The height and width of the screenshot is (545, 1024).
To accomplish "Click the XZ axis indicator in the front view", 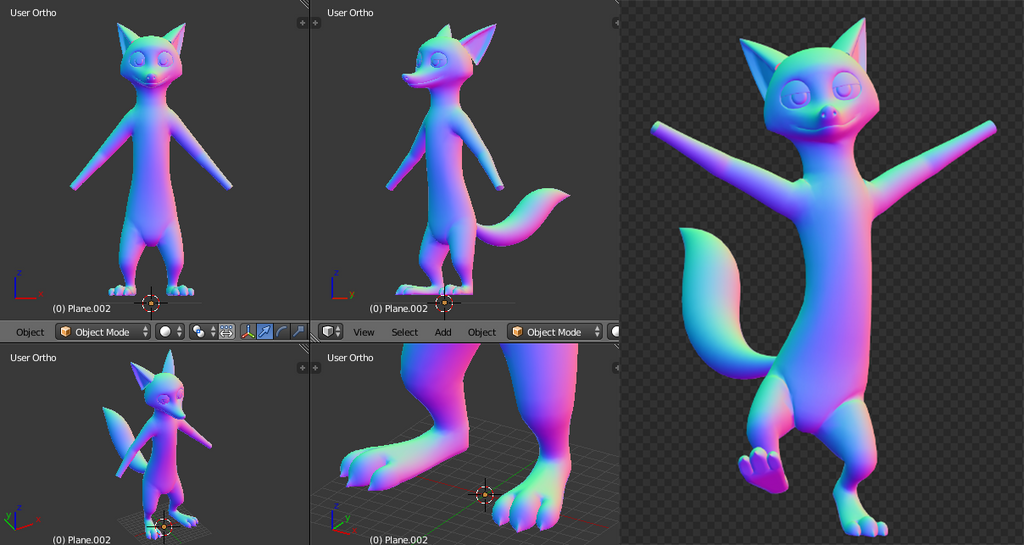I will (x=27, y=285).
